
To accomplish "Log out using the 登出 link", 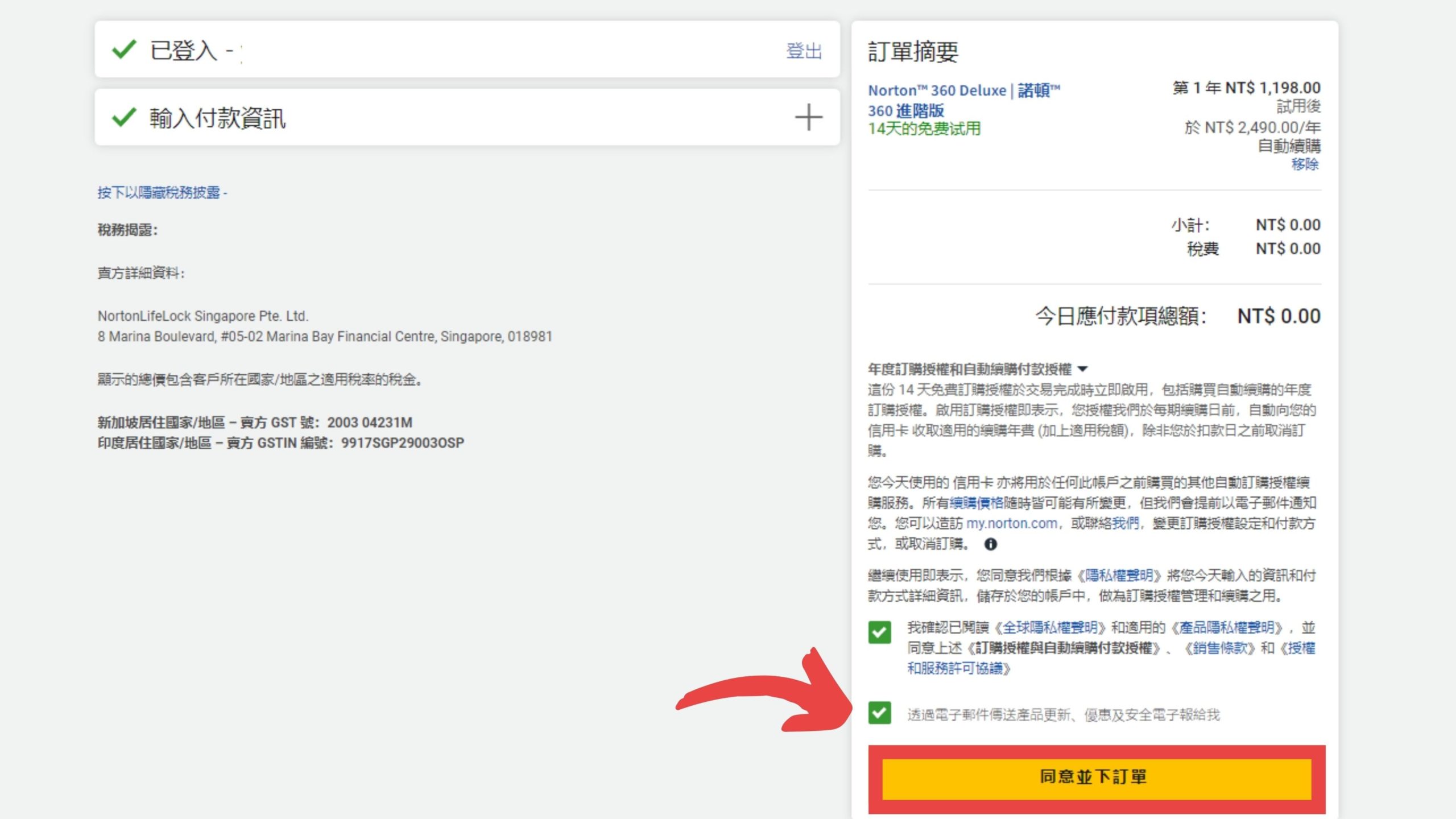I will click(804, 51).
